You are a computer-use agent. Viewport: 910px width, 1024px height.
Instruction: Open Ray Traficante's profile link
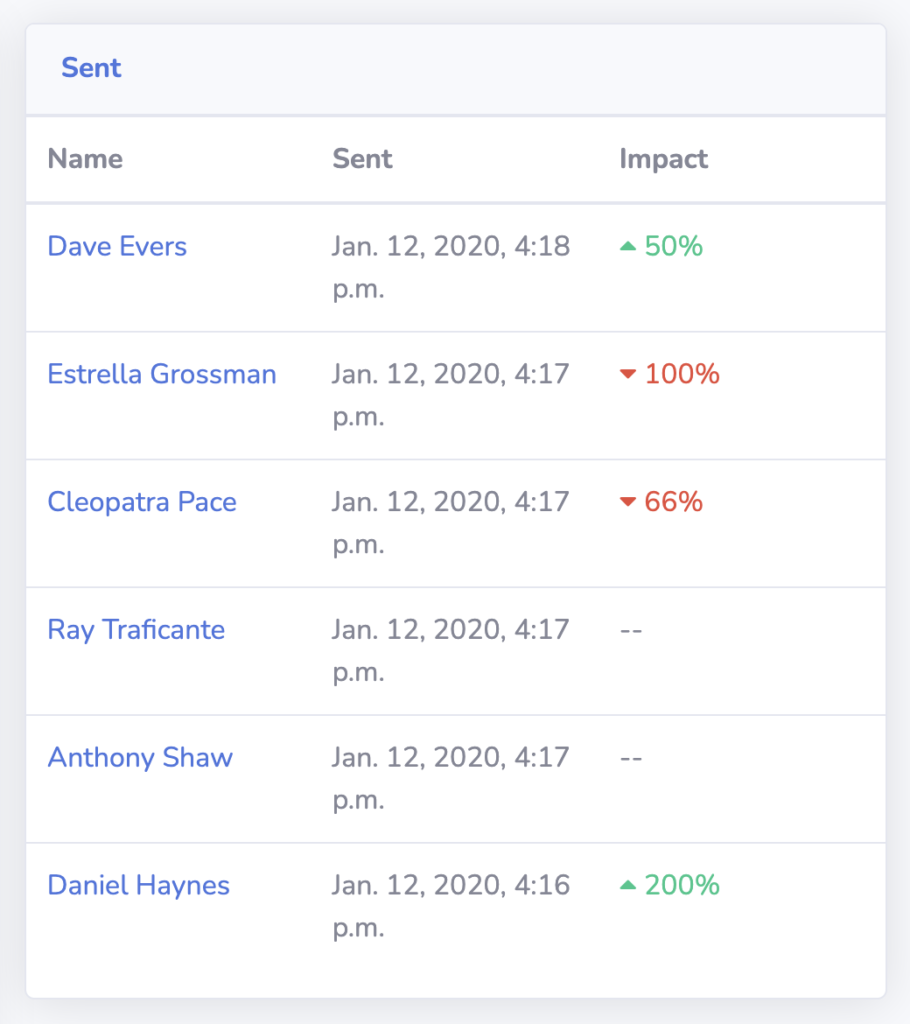pos(136,630)
